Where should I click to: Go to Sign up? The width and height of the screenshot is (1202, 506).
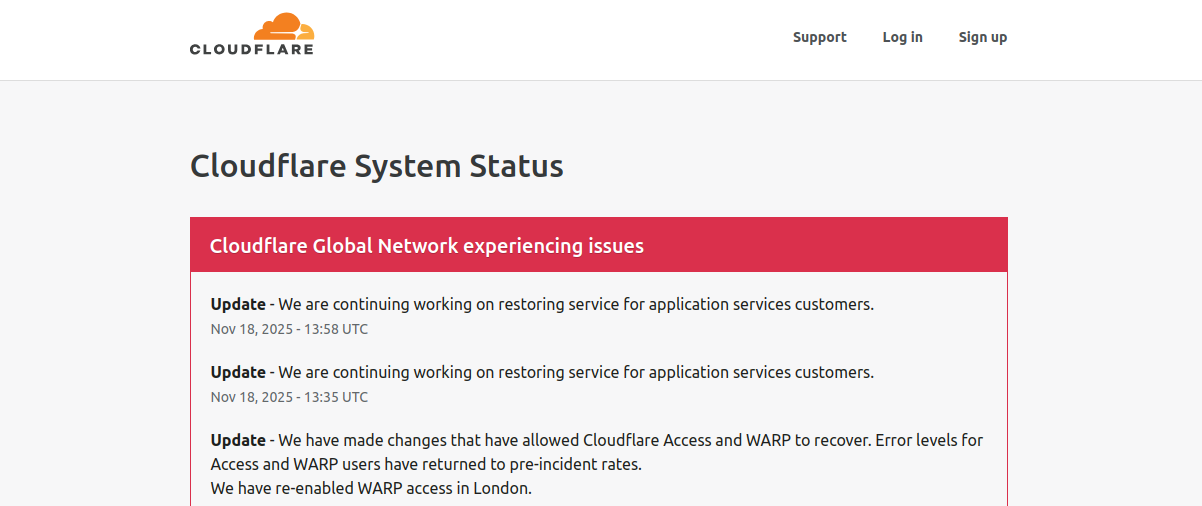click(982, 37)
